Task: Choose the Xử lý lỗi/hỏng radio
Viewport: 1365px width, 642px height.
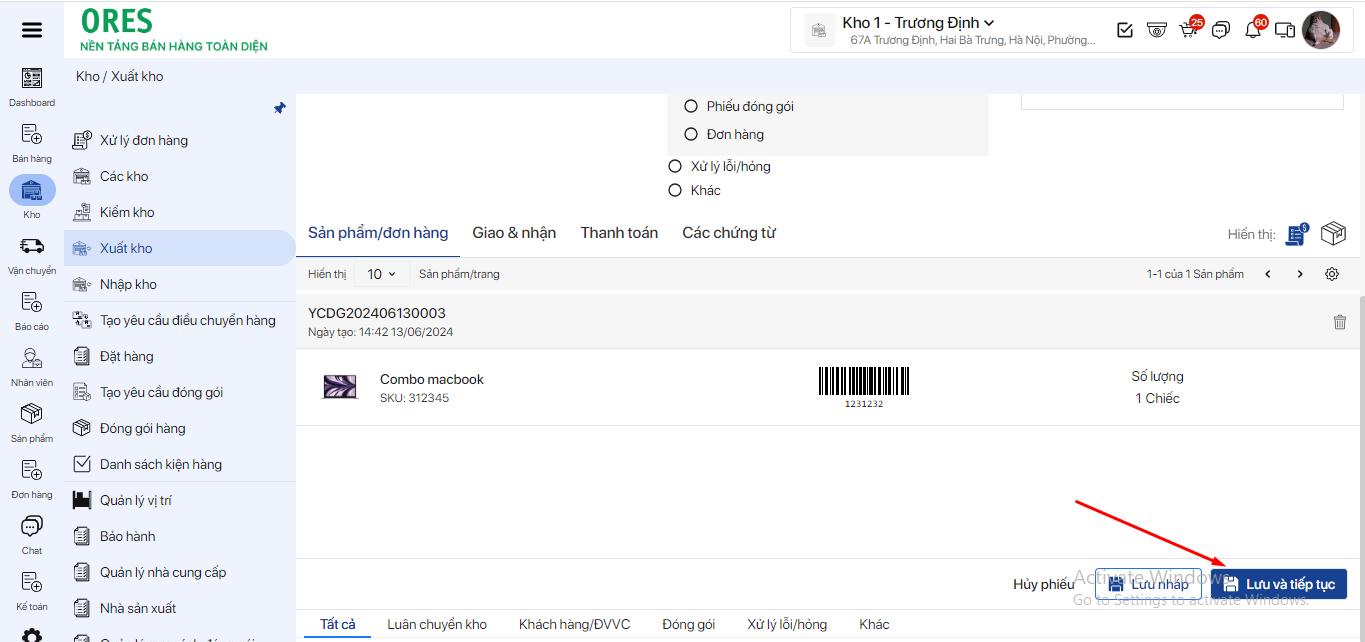Action: [675, 166]
